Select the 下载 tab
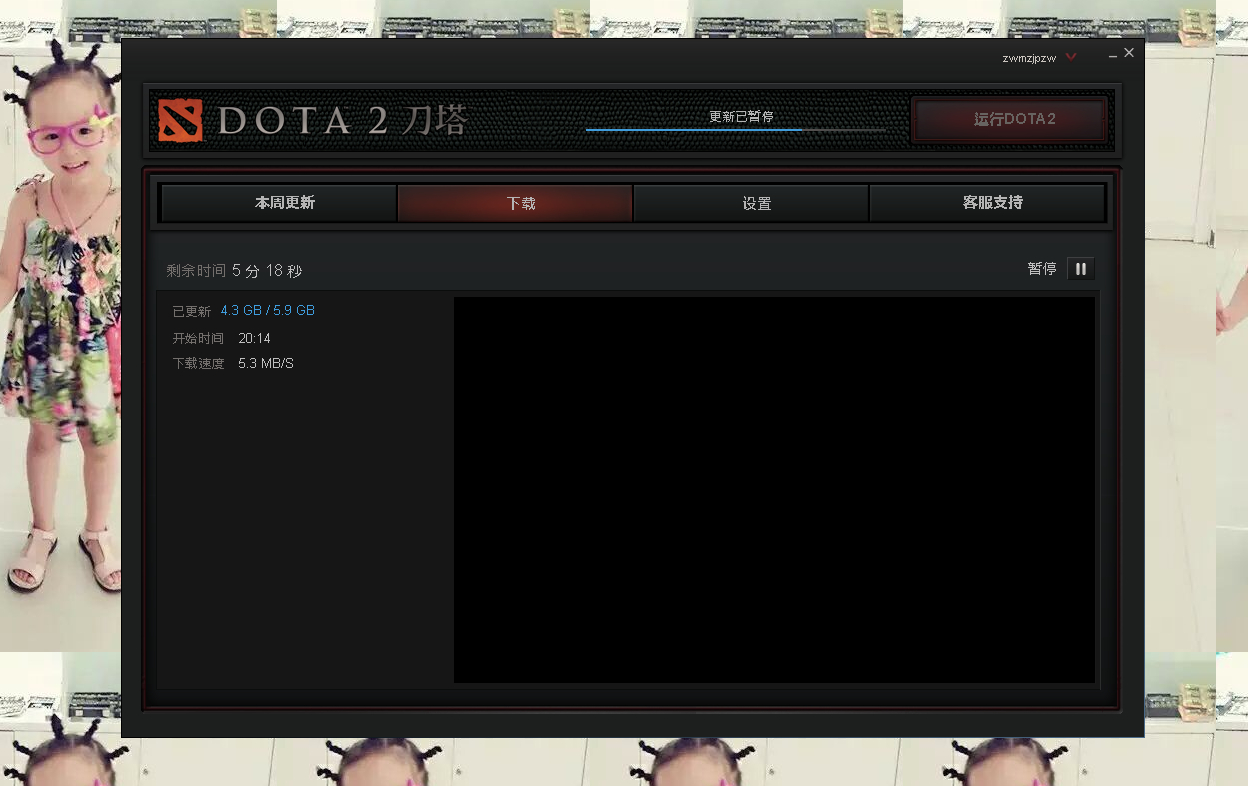 [x=515, y=203]
